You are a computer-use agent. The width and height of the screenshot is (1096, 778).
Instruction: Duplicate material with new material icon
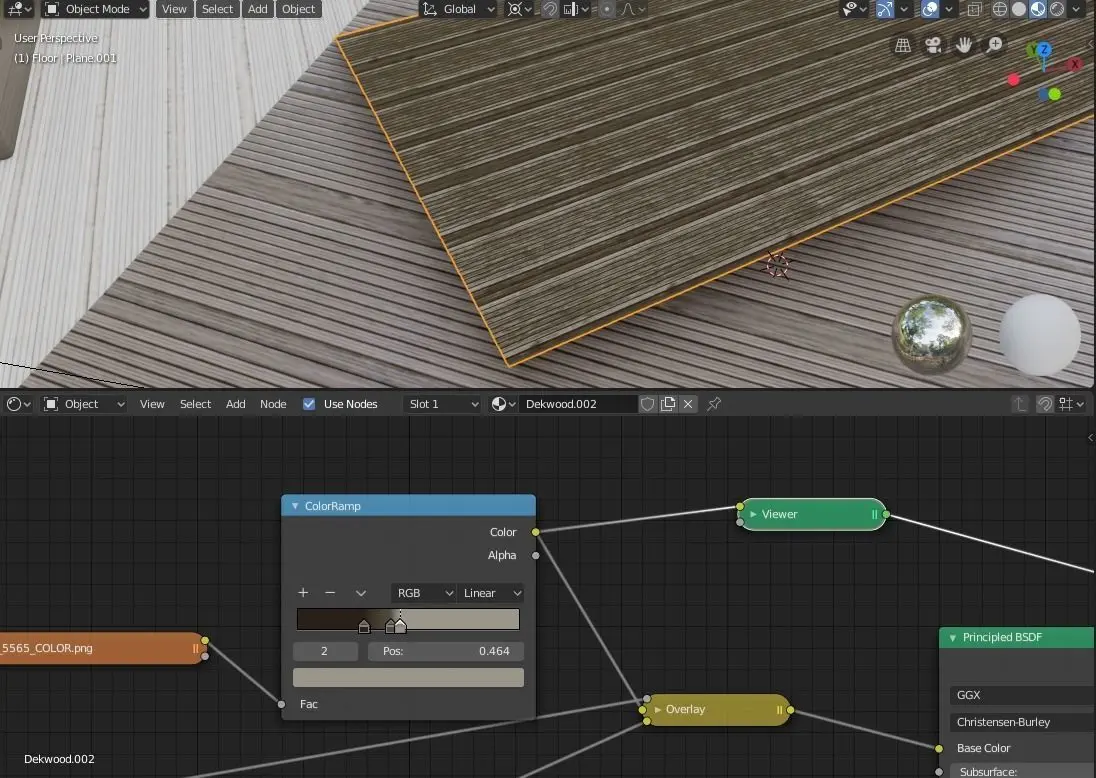[x=668, y=404]
